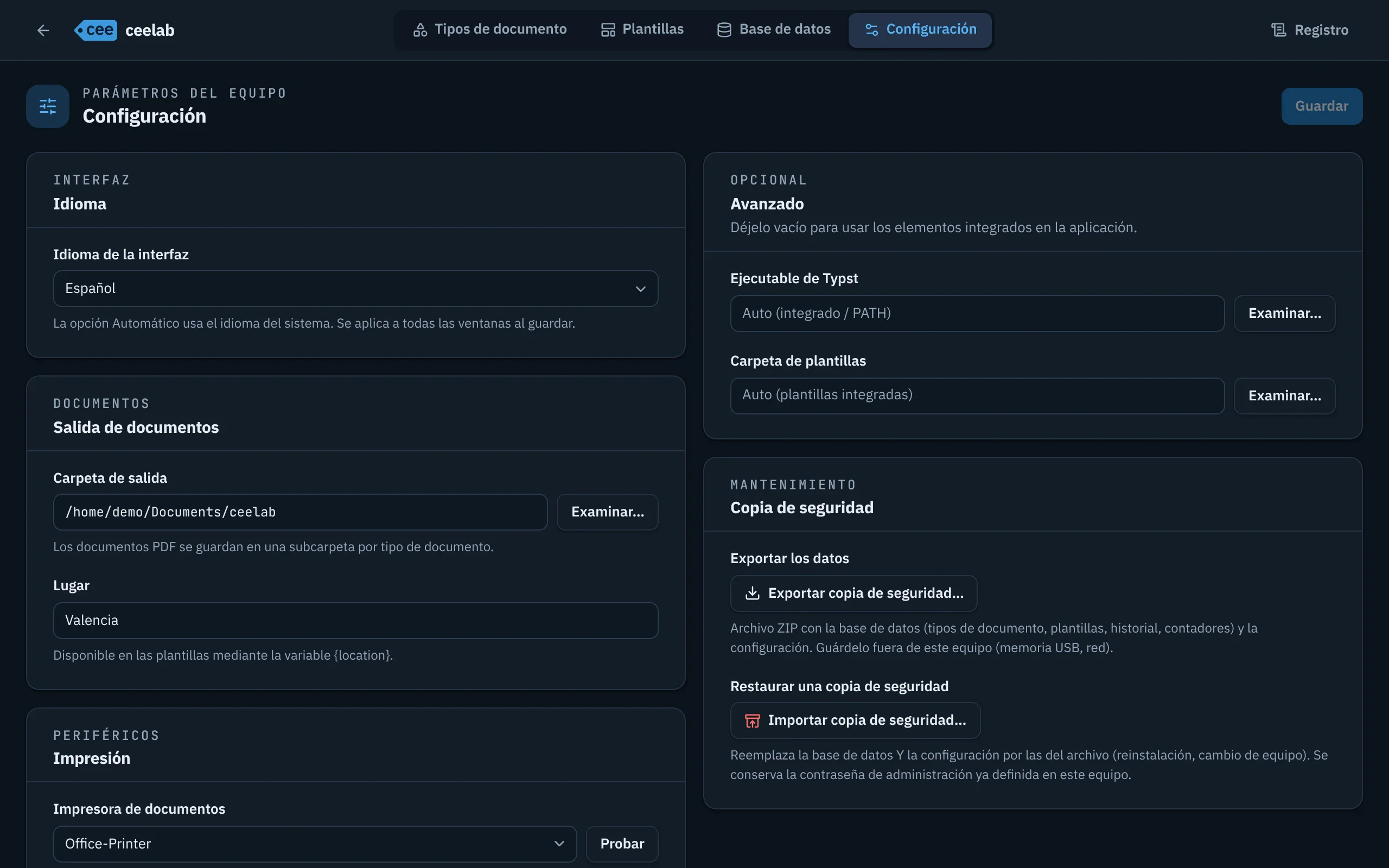Screen dimensions: 1389x868
Task: Click the settings sliders icon beside page title
Action: 48,106
